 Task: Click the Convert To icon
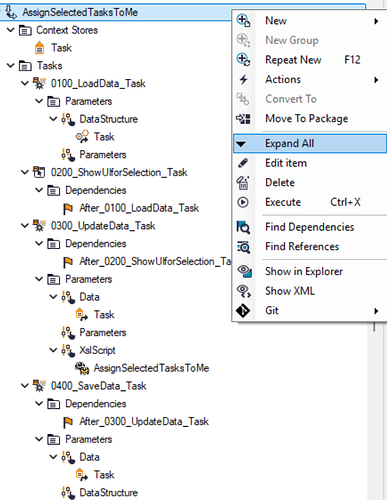pos(243,99)
